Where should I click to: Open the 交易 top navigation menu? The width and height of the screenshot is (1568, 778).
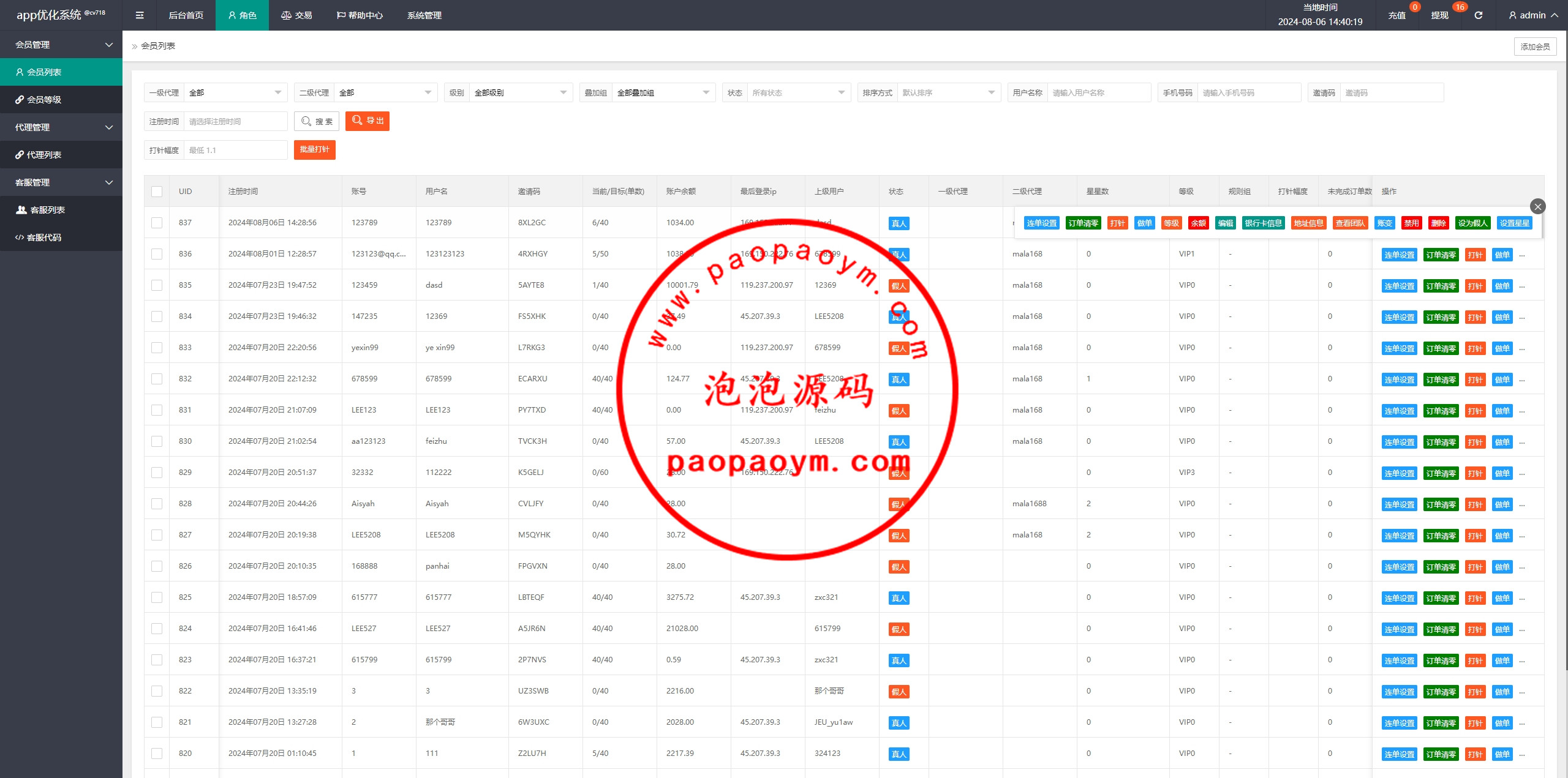coord(296,15)
